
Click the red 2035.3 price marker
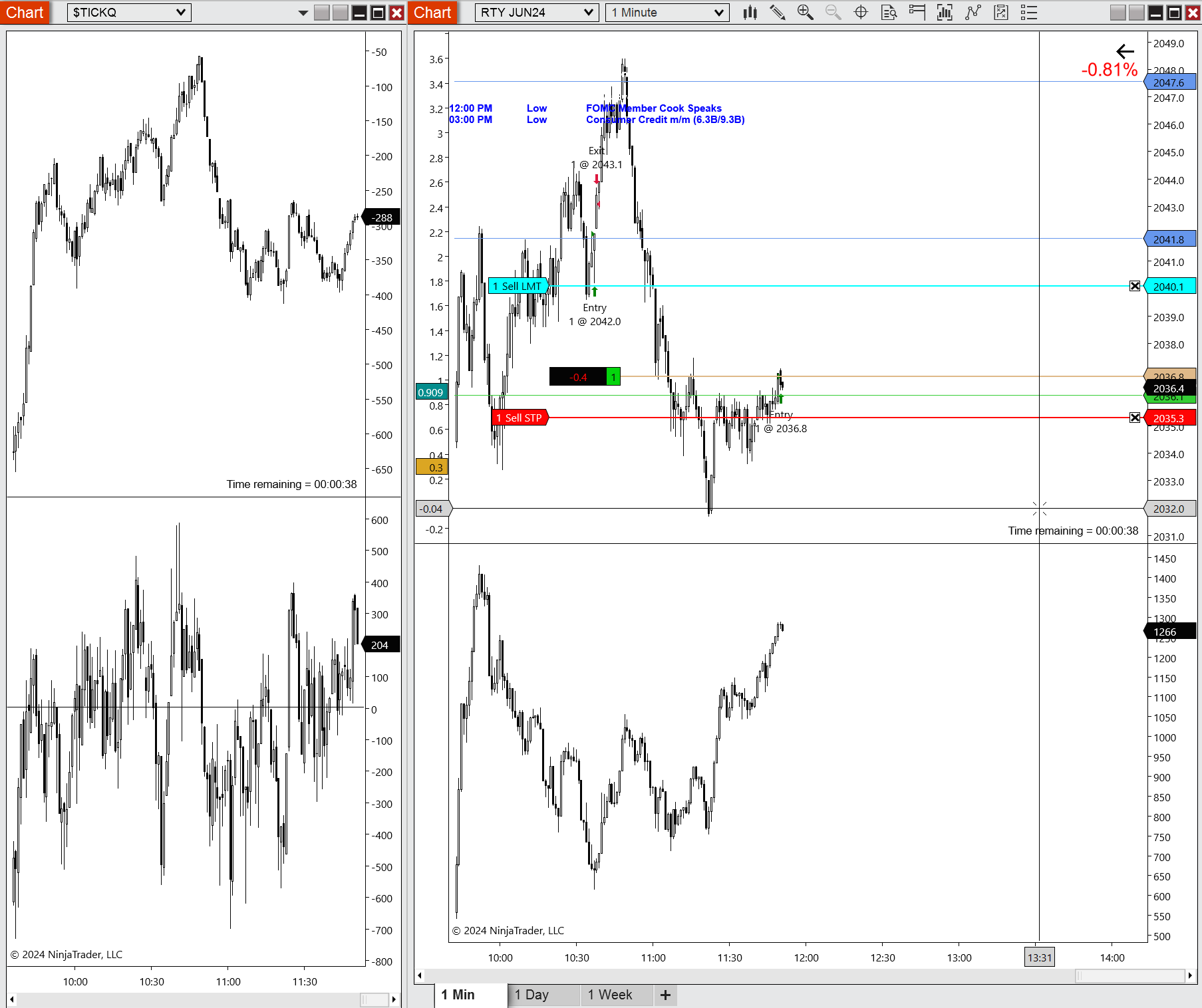pos(1169,418)
